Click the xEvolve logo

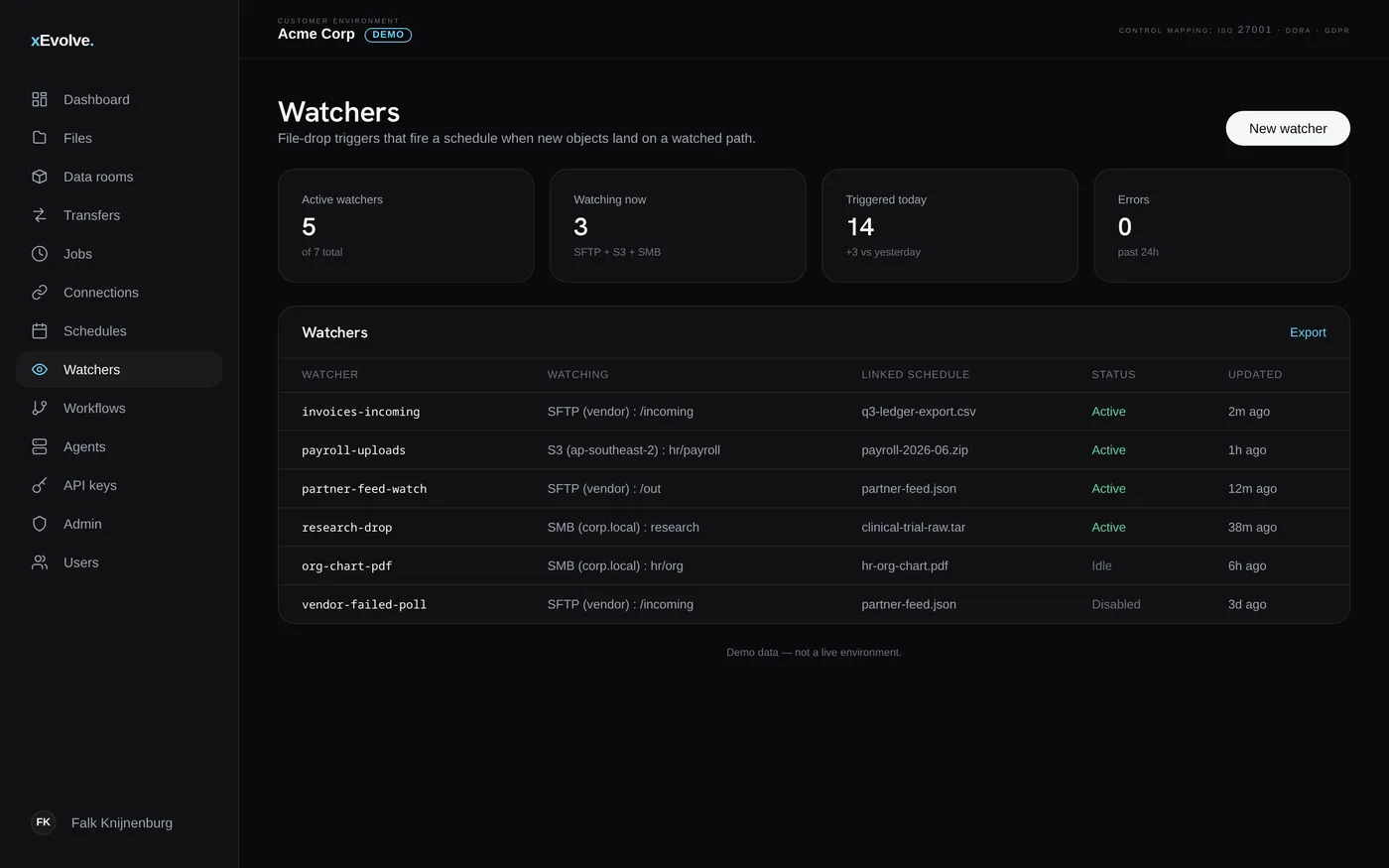click(63, 41)
